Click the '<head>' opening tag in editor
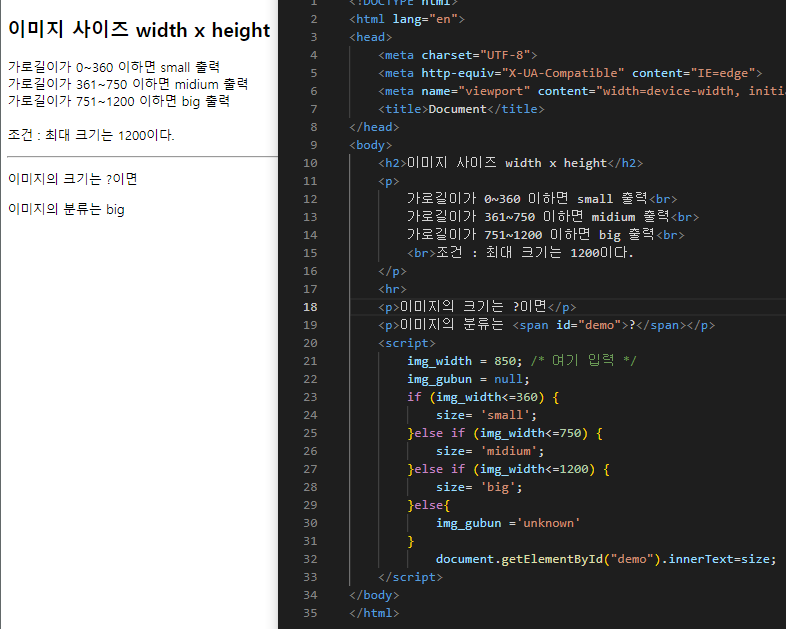 370,37
